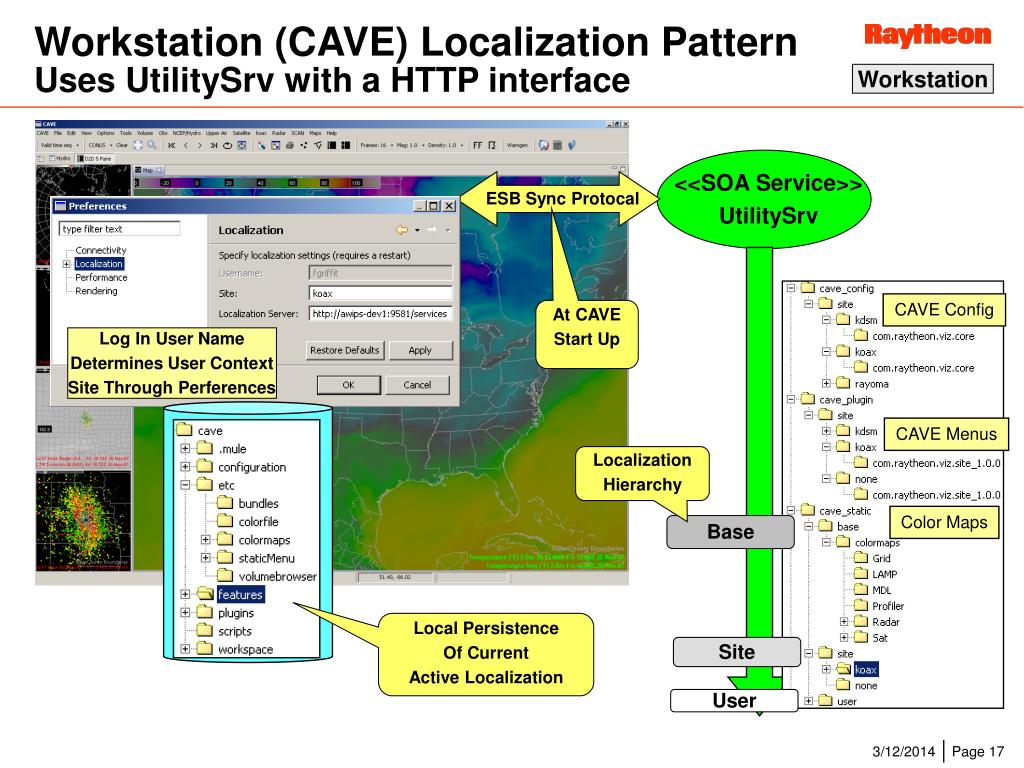Select Rendering in Preferences tree
This screenshot has width=1024, height=768.
tap(96, 291)
